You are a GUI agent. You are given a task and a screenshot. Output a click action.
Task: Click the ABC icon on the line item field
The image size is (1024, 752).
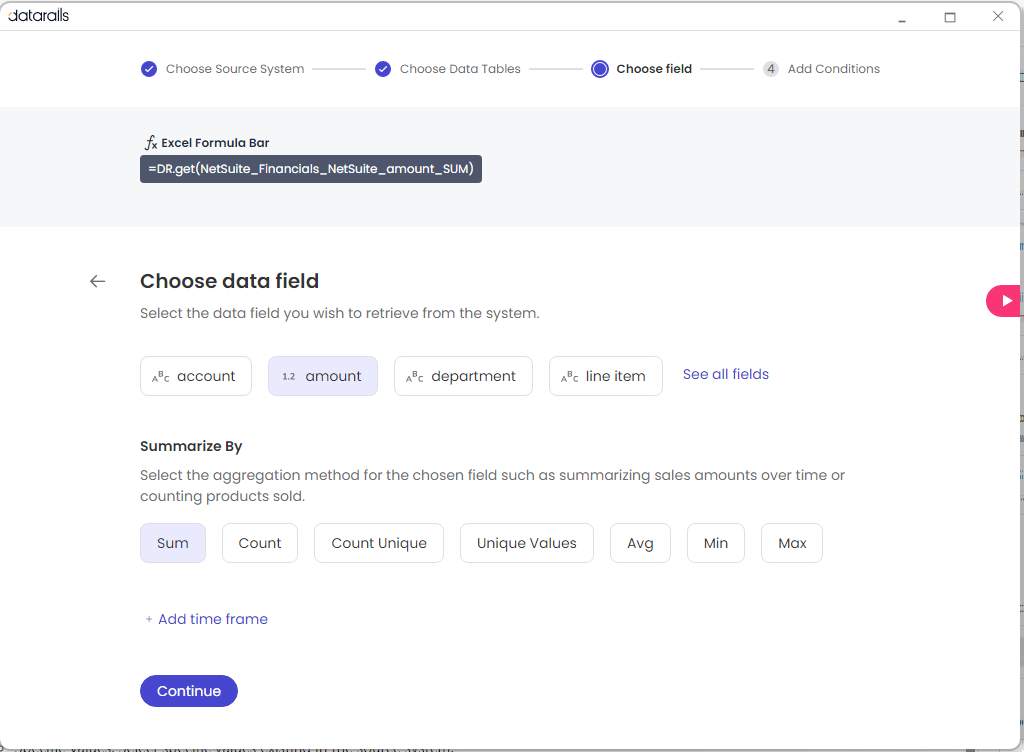tap(572, 375)
